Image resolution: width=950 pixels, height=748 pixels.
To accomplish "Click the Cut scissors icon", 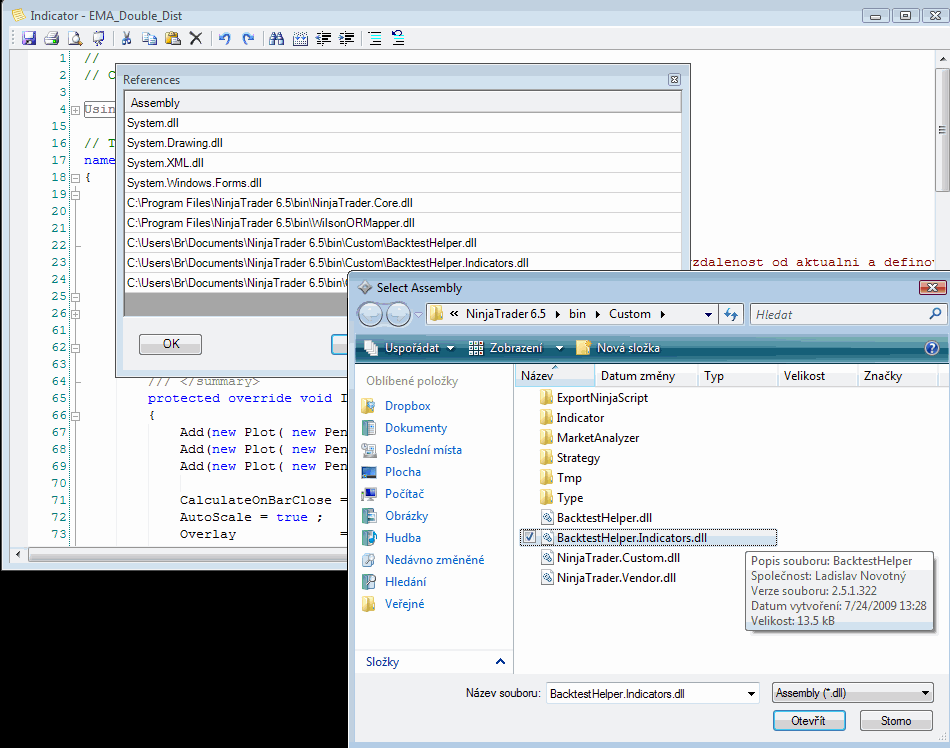I will (x=127, y=38).
